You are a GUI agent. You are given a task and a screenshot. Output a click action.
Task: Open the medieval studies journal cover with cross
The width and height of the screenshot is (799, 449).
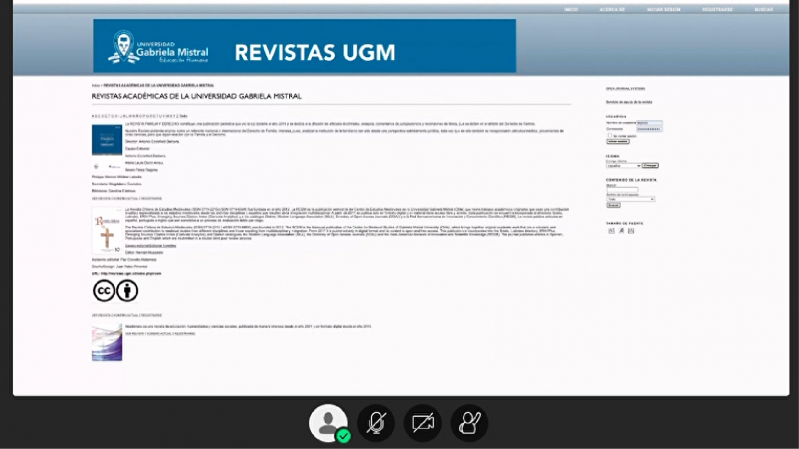click(x=106, y=230)
